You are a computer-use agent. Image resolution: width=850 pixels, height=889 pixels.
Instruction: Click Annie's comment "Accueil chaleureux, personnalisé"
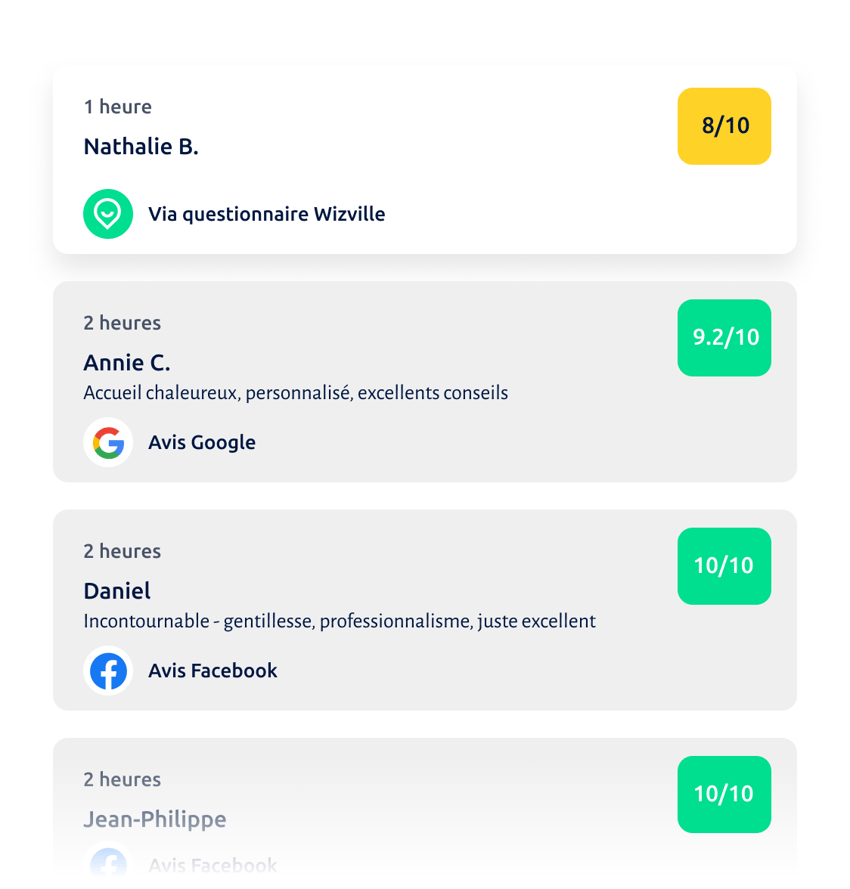coord(295,393)
